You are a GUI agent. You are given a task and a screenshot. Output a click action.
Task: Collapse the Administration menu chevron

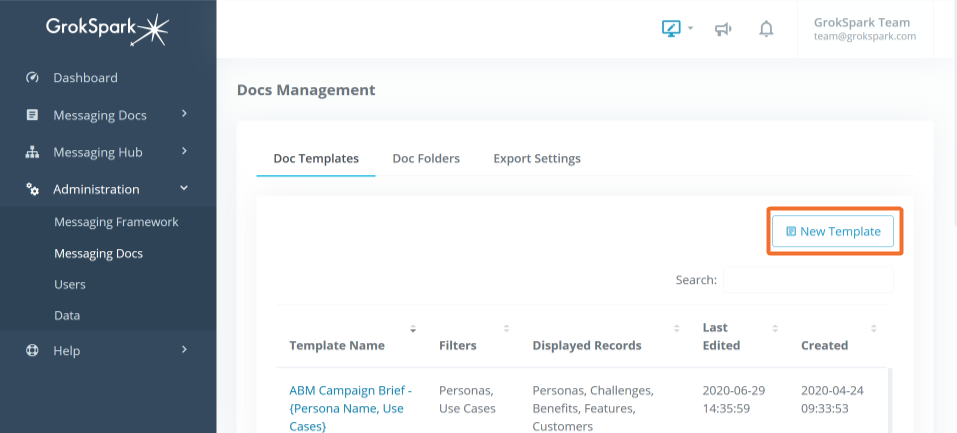[184, 189]
